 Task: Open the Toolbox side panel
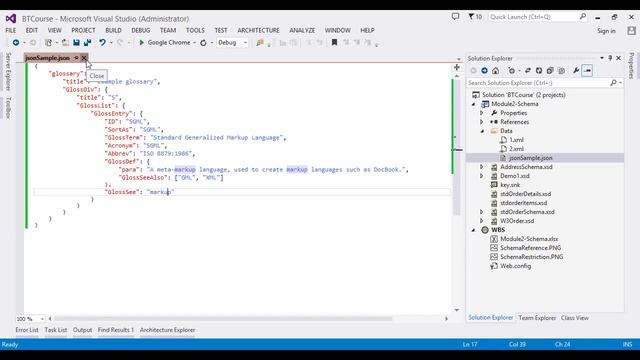[x=8, y=108]
